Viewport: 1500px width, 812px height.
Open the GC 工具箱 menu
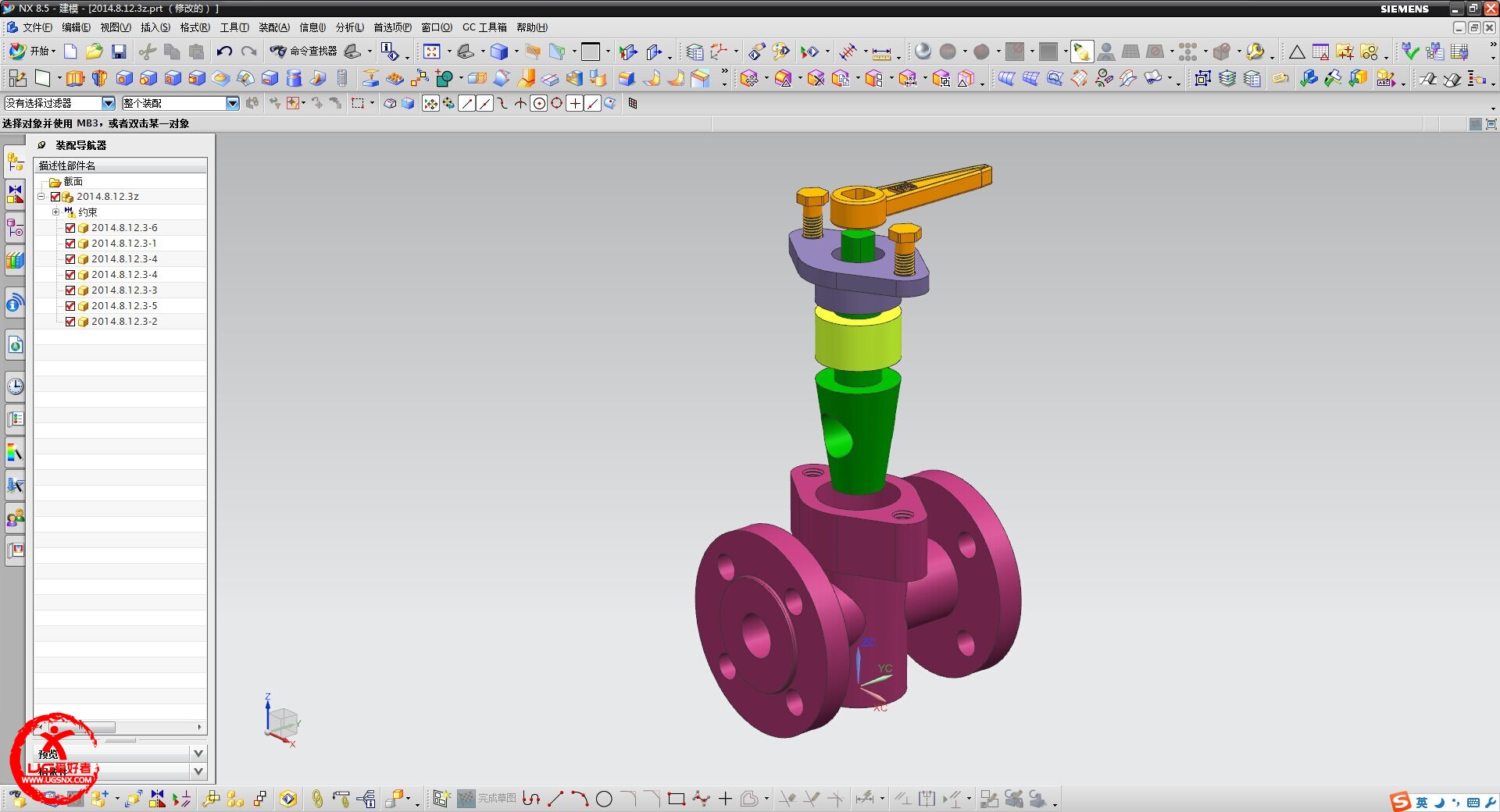tap(484, 27)
